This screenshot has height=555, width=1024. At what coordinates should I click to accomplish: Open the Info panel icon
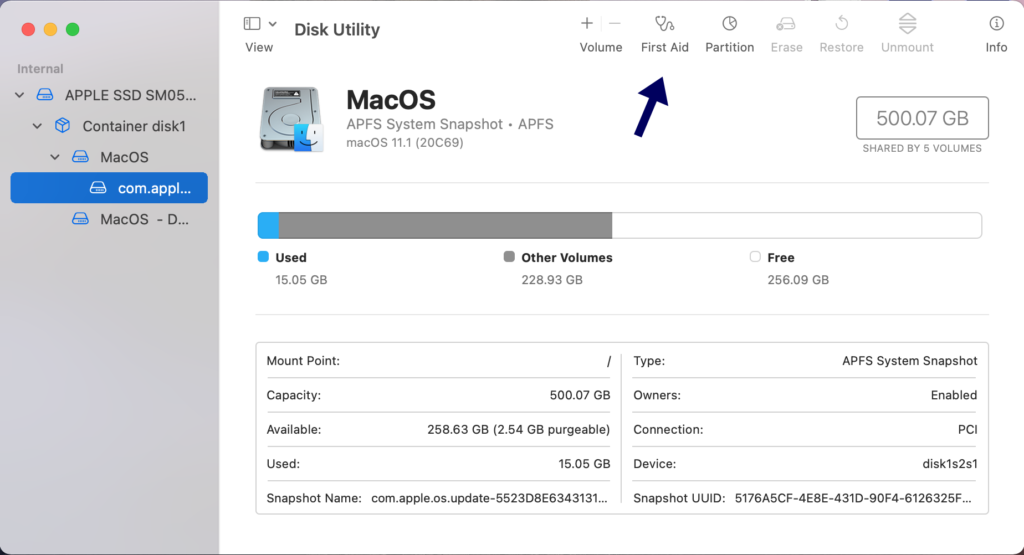[x=996, y=24]
